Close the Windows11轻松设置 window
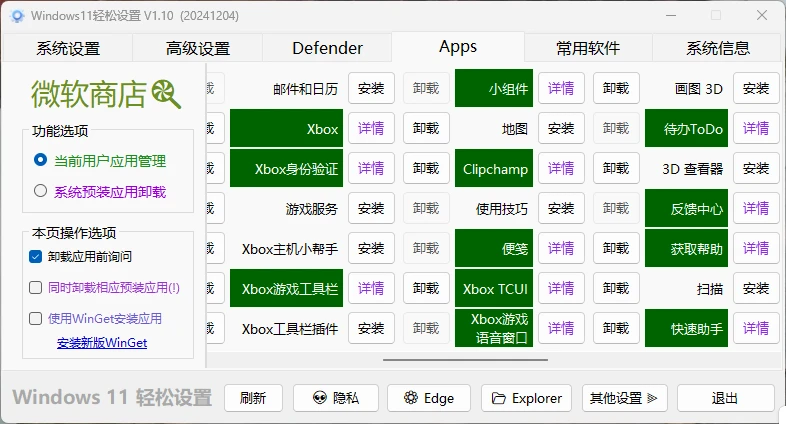This screenshot has height=424, width=786. coord(762,16)
